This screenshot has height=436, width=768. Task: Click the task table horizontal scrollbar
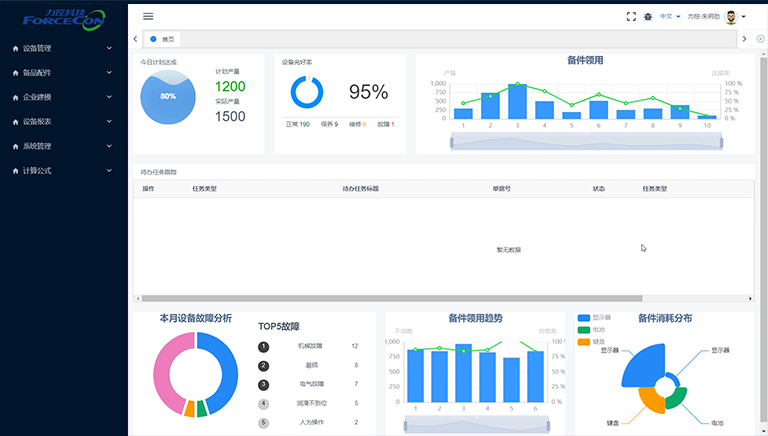[x=390, y=298]
